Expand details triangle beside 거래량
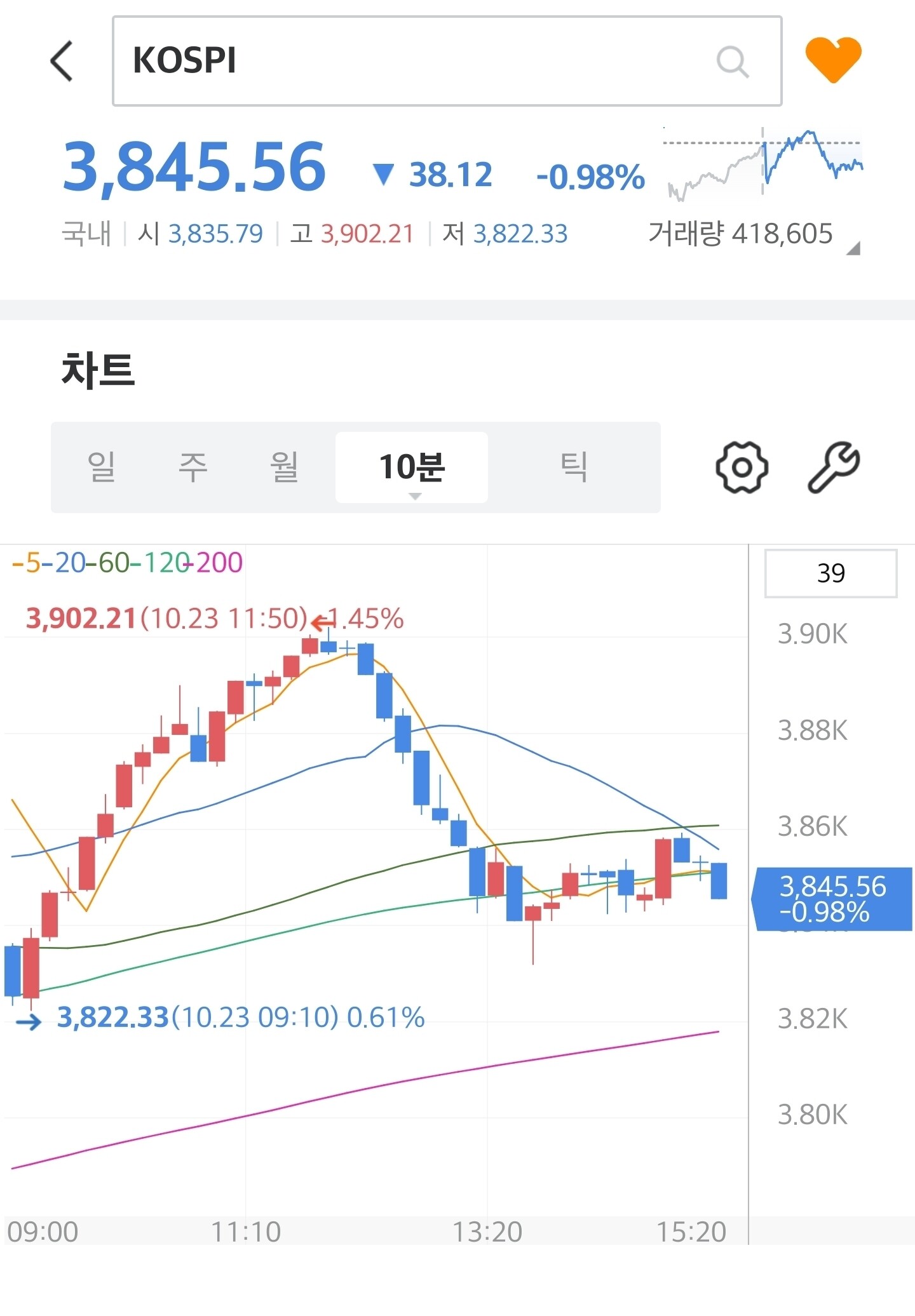915x1316 pixels. (853, 248)
